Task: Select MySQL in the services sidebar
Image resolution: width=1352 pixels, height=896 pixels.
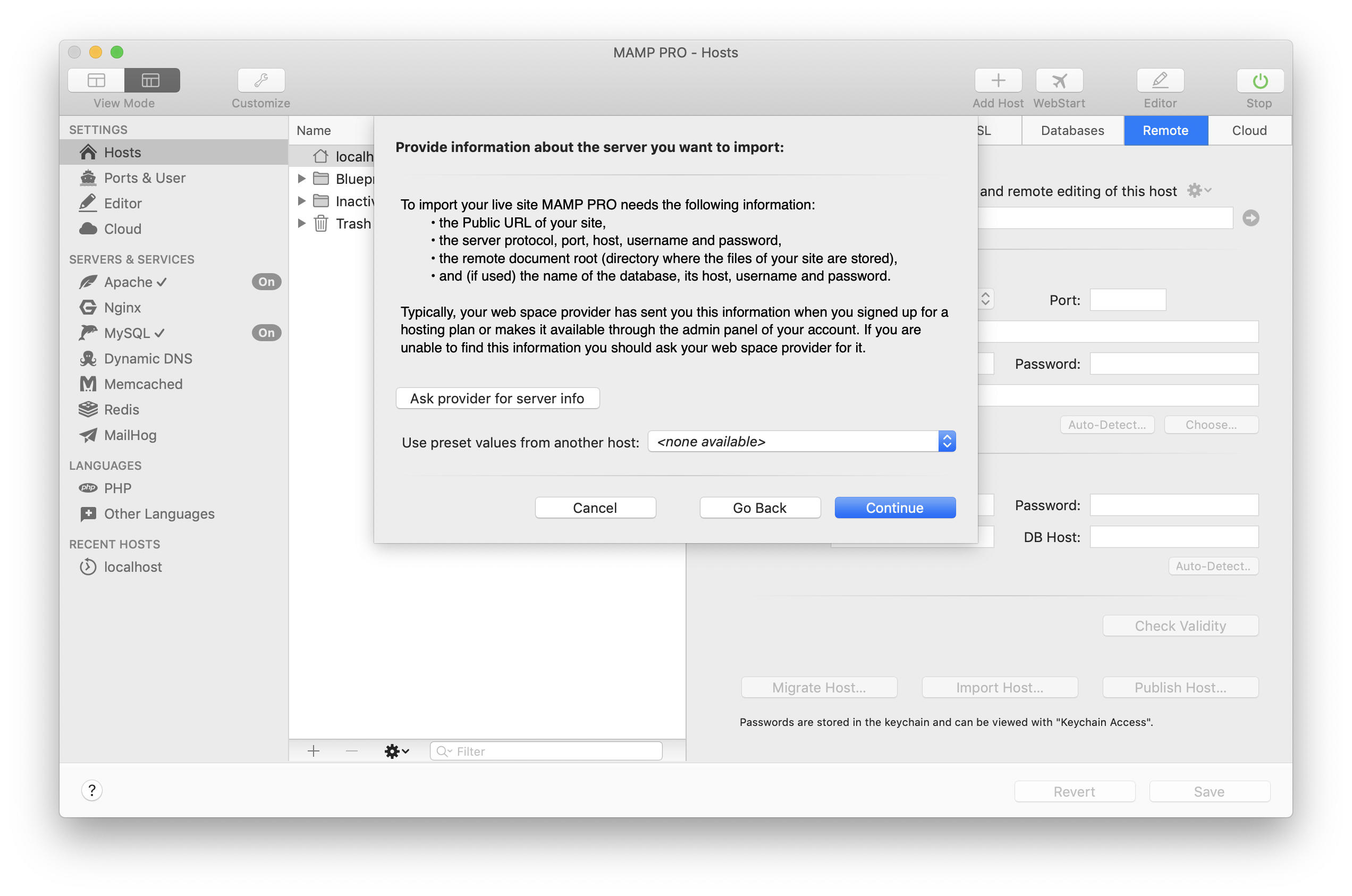Action: (127, 333)
